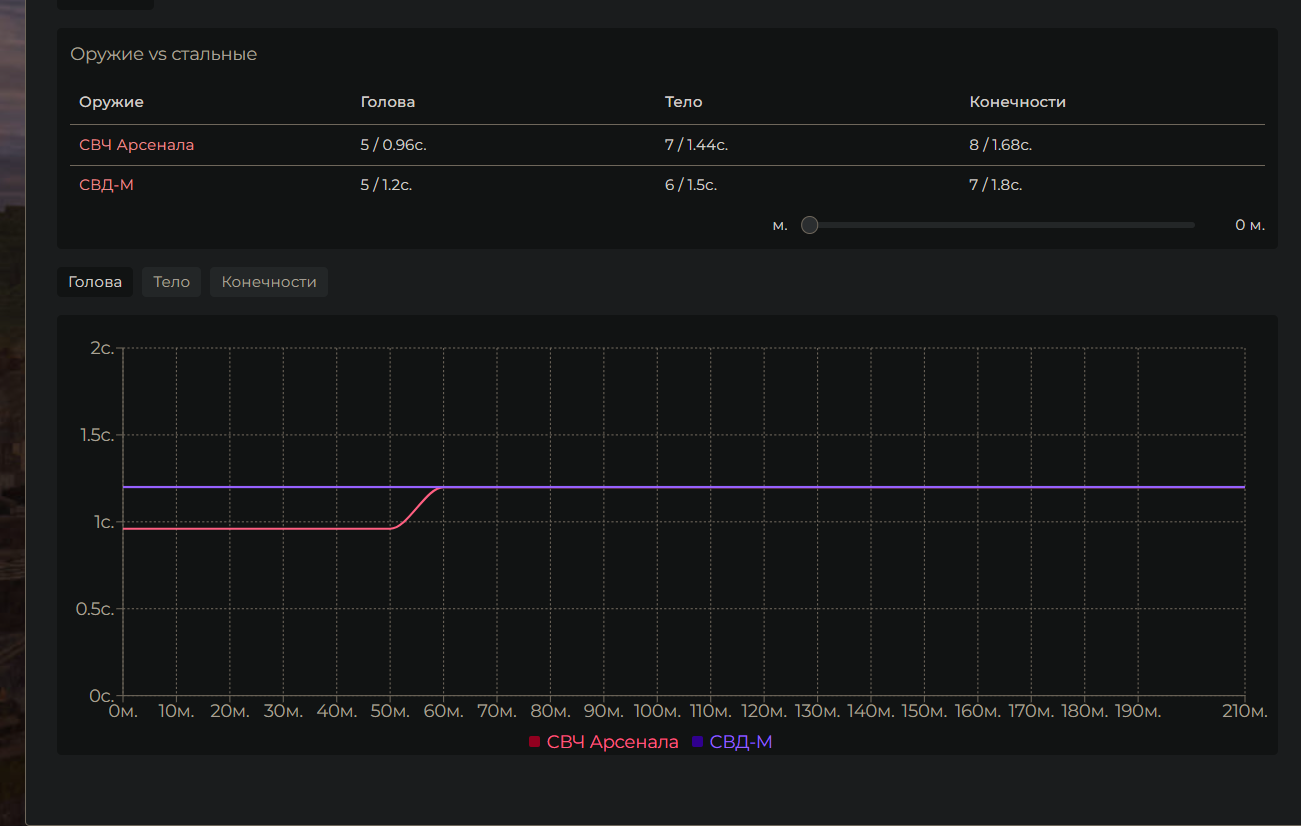
Task: Open the СВЧ Арсенала weapon link in table
Action: click(136, 145)
